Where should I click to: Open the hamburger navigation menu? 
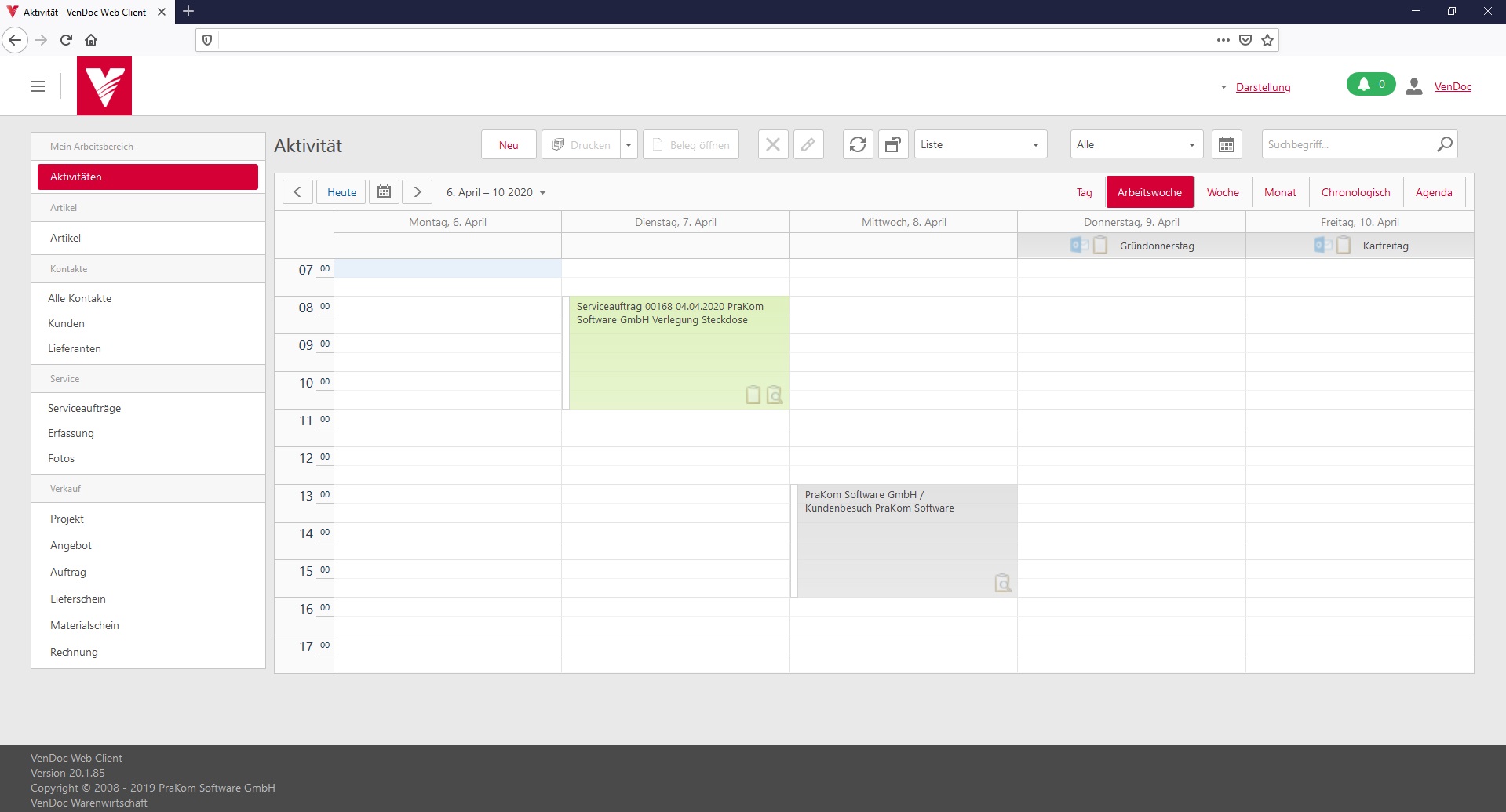pos(38,86)
